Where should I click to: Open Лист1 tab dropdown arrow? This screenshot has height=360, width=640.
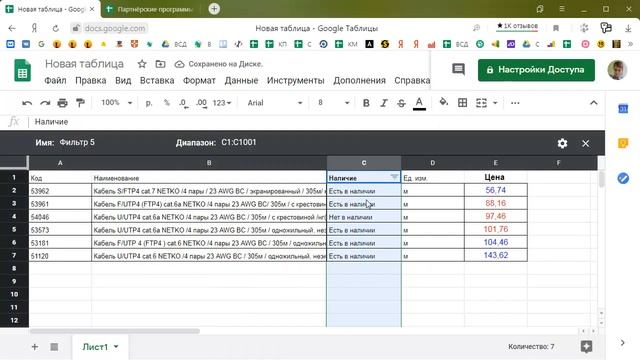click(116, 347)
